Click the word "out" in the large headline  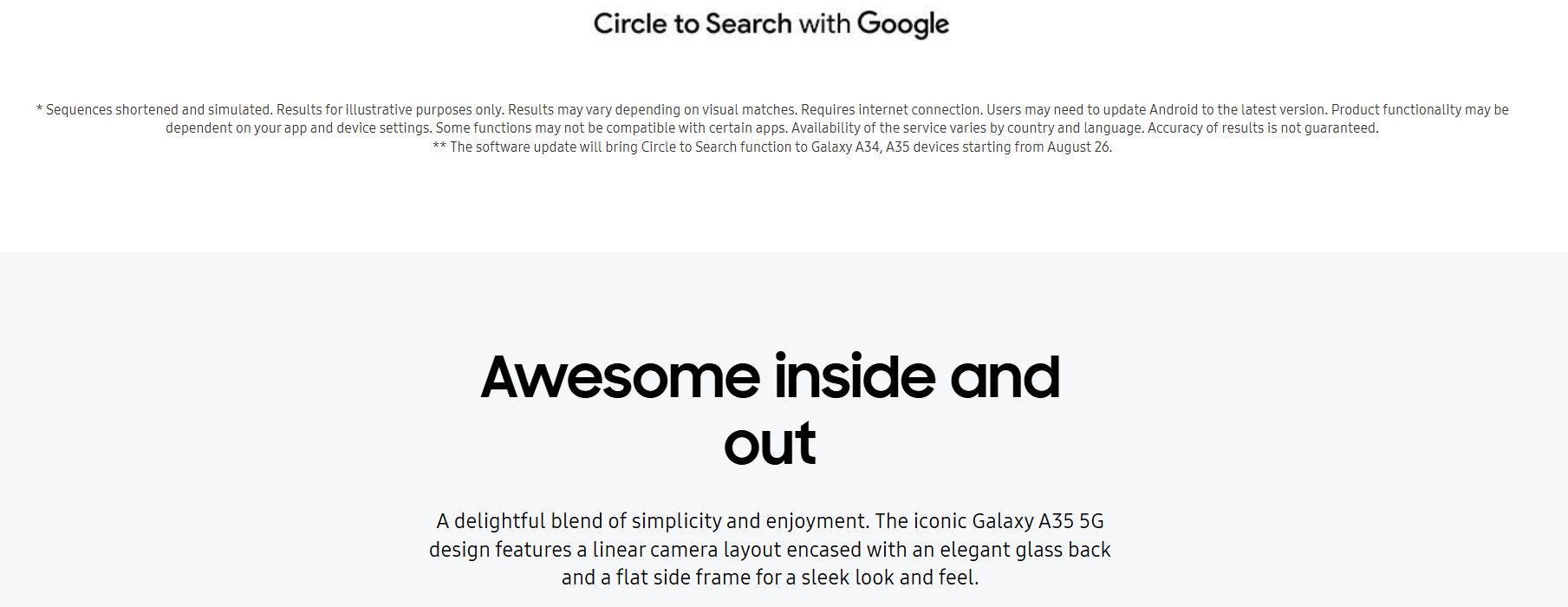770,444
